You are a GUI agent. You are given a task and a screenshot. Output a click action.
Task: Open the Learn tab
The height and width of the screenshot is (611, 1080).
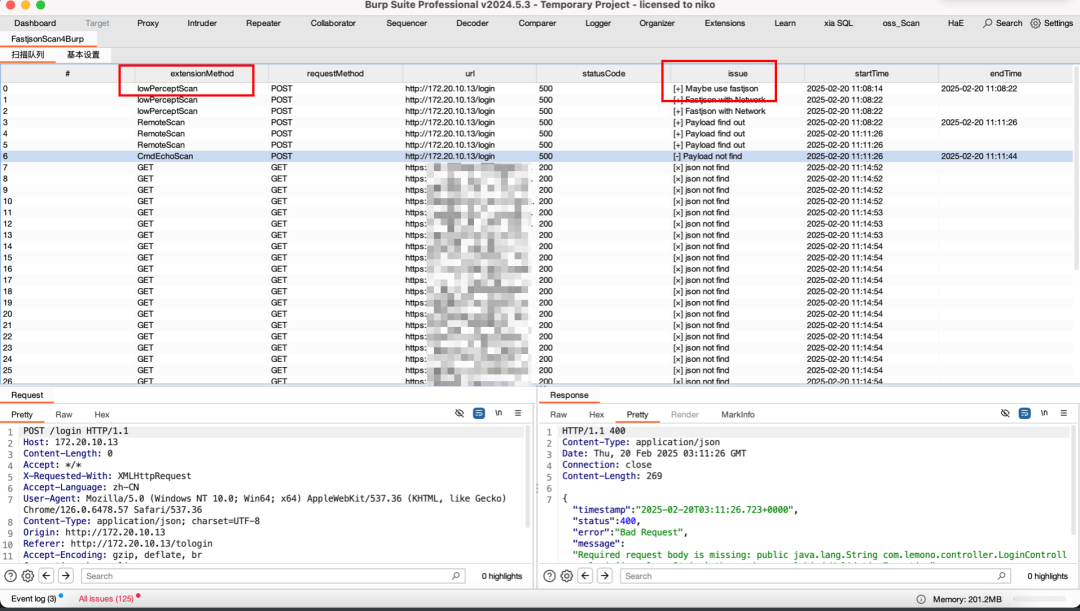(785, 23)
